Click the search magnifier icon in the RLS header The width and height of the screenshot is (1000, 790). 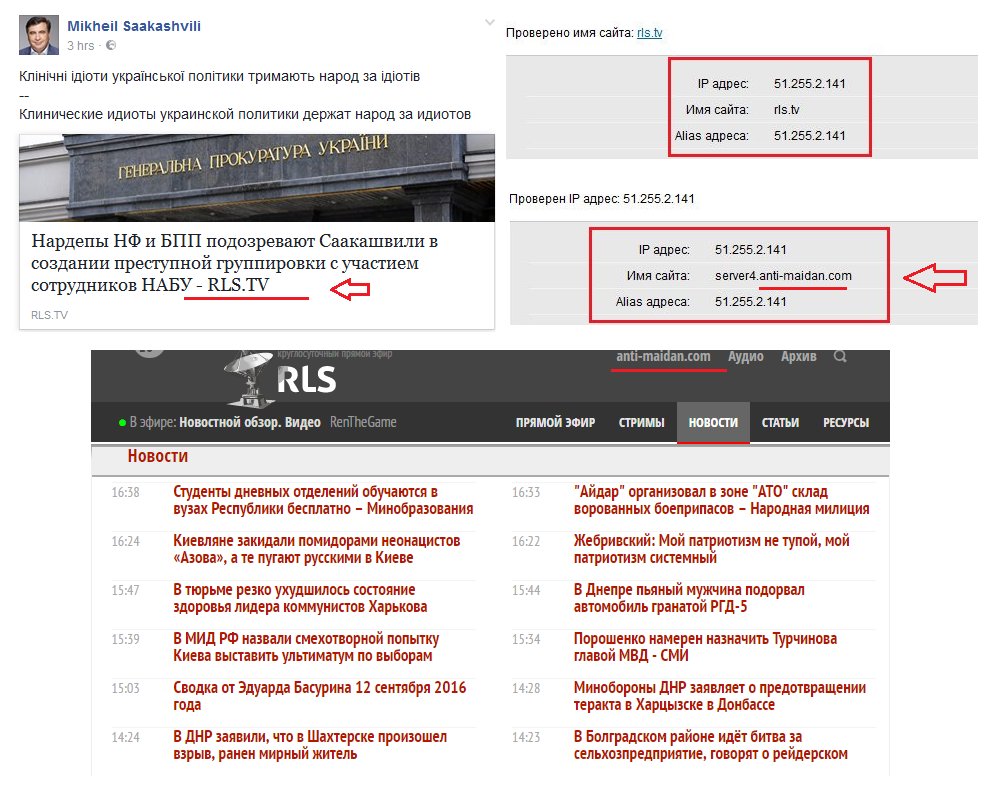tap(840, 356)
